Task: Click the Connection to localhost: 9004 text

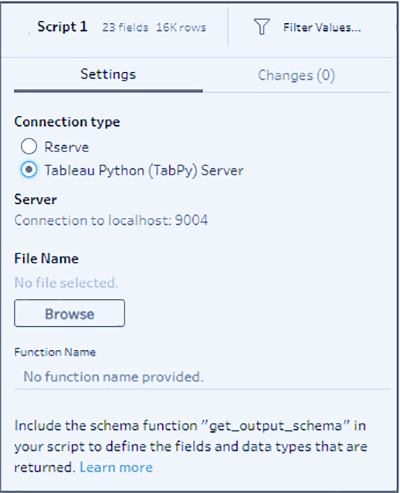Action: pyautogui.click(x=111, y=220)
